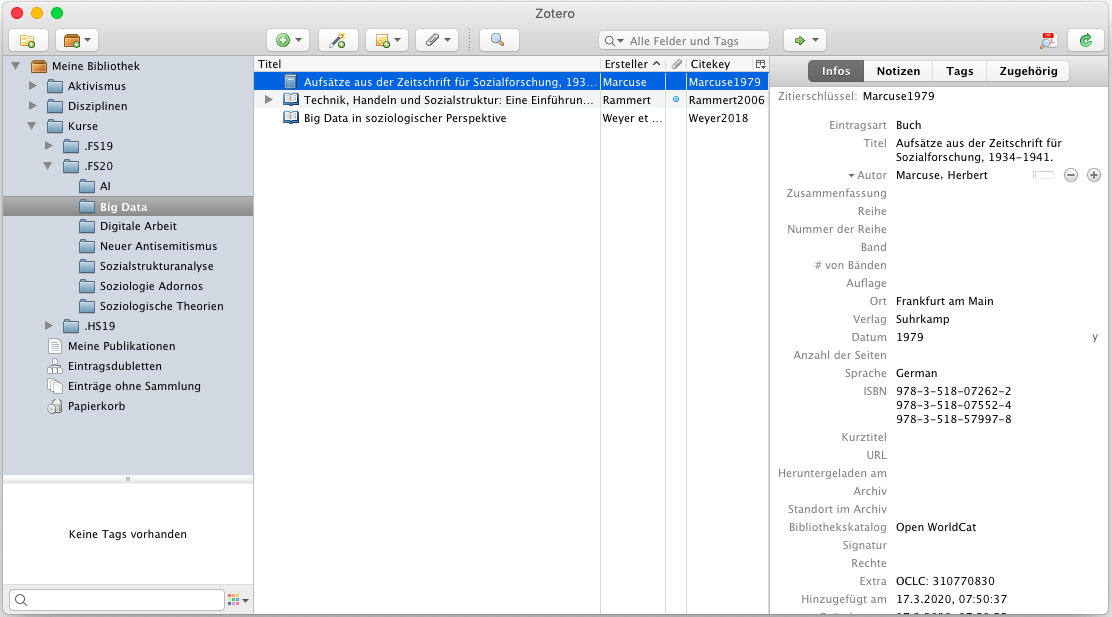Image resolution: width=1112 pixels, height=617 pixels.
Task: Sort by attachment paperclip column header
Action: (x=676, y=64)
